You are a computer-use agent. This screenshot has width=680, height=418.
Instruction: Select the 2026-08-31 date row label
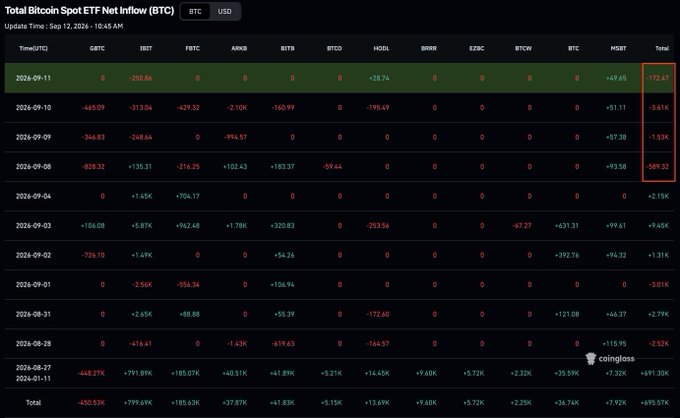pos(33,314)
